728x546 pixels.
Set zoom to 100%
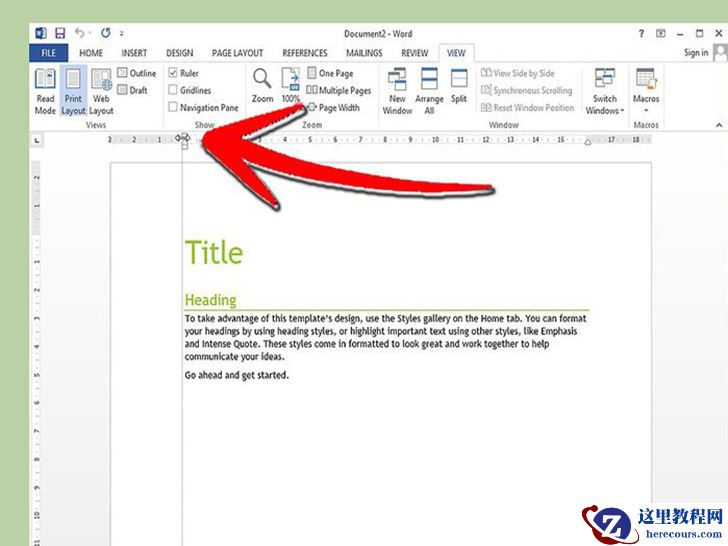tap(291, 86)
